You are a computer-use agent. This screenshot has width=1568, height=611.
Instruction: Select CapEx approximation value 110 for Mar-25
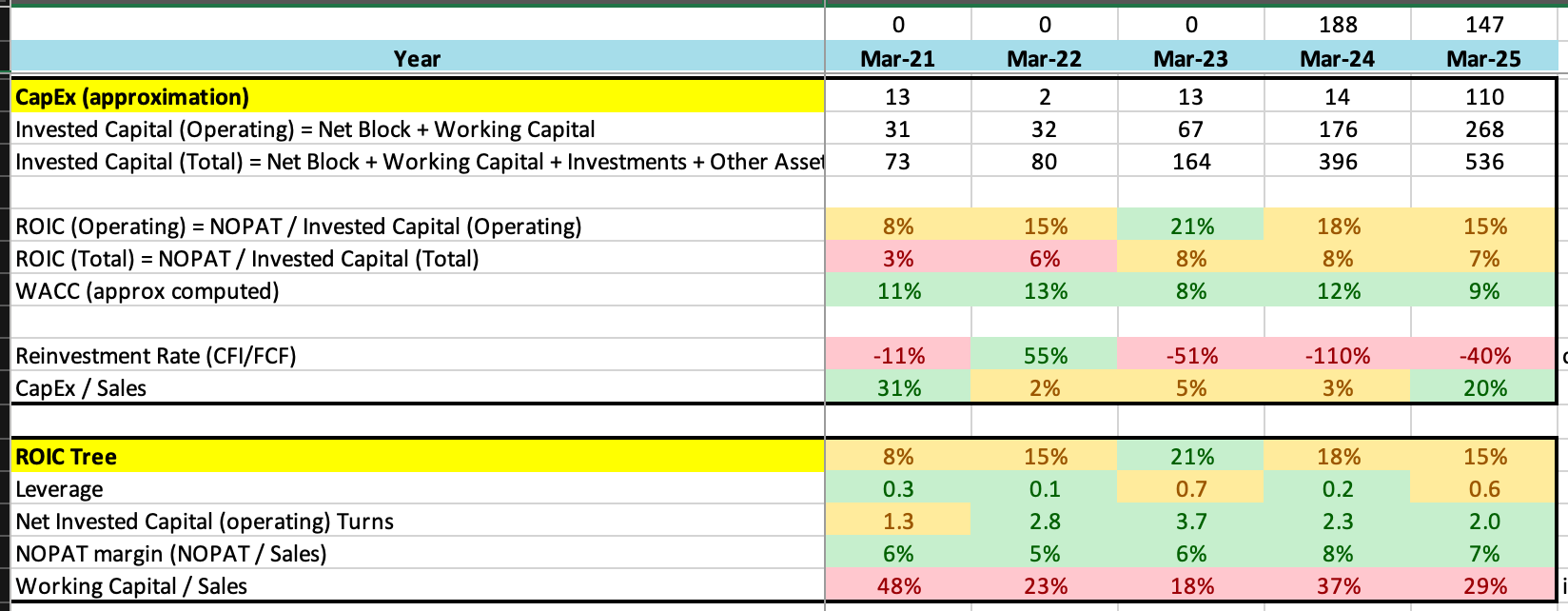coord(1483,97)
